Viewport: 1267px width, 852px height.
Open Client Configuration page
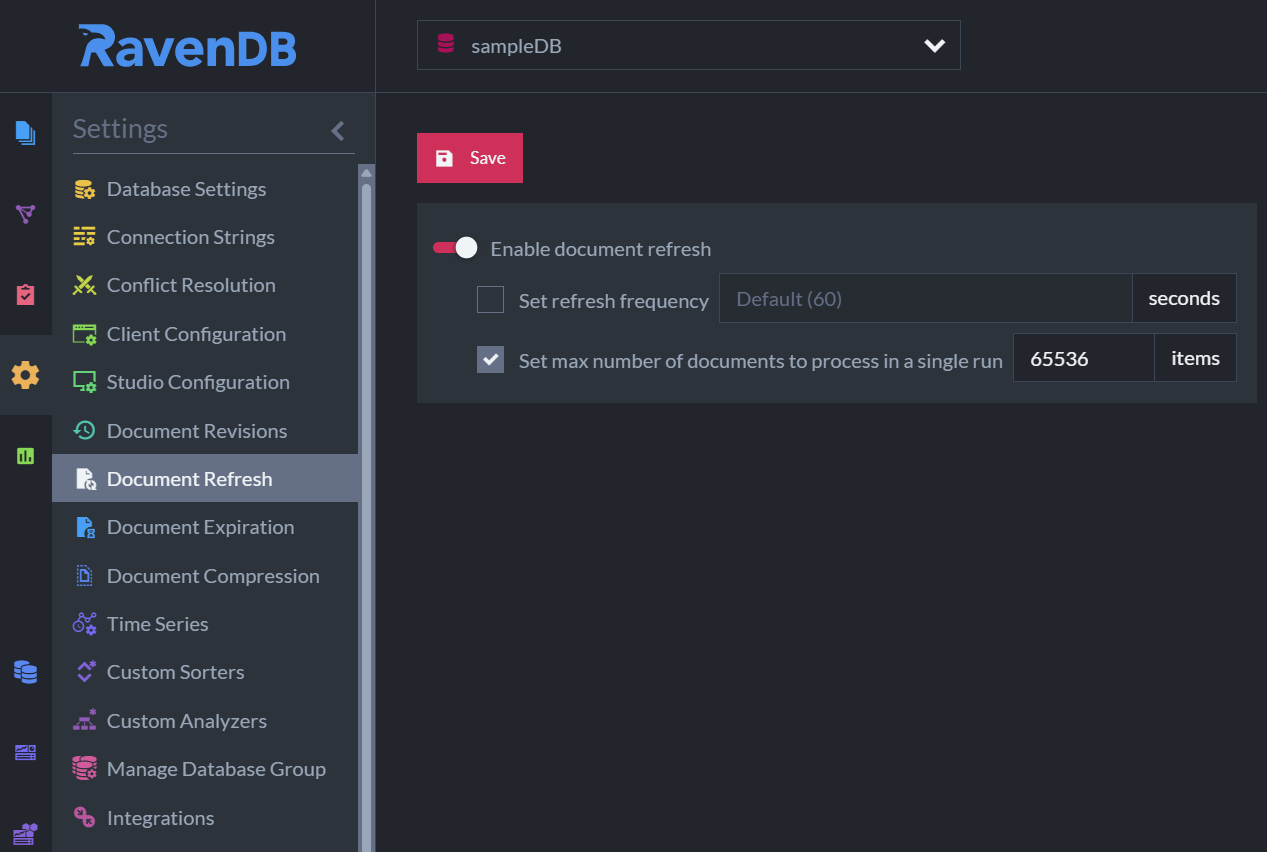point(205,334)
